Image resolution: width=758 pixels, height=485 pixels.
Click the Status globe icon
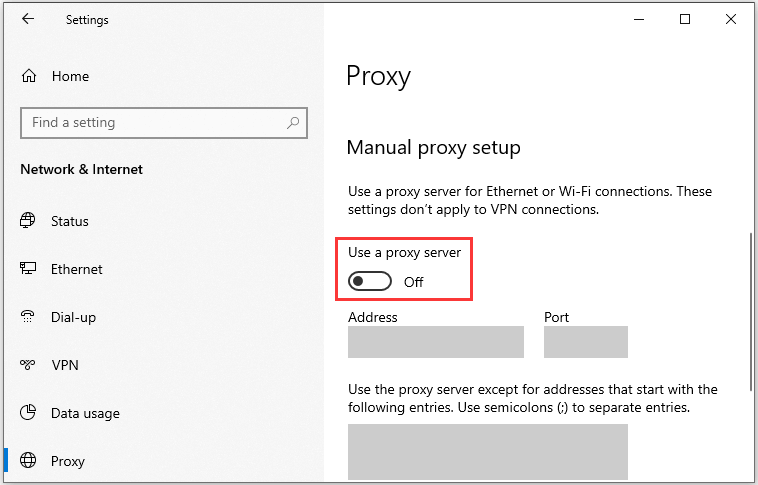pos(28,220)
